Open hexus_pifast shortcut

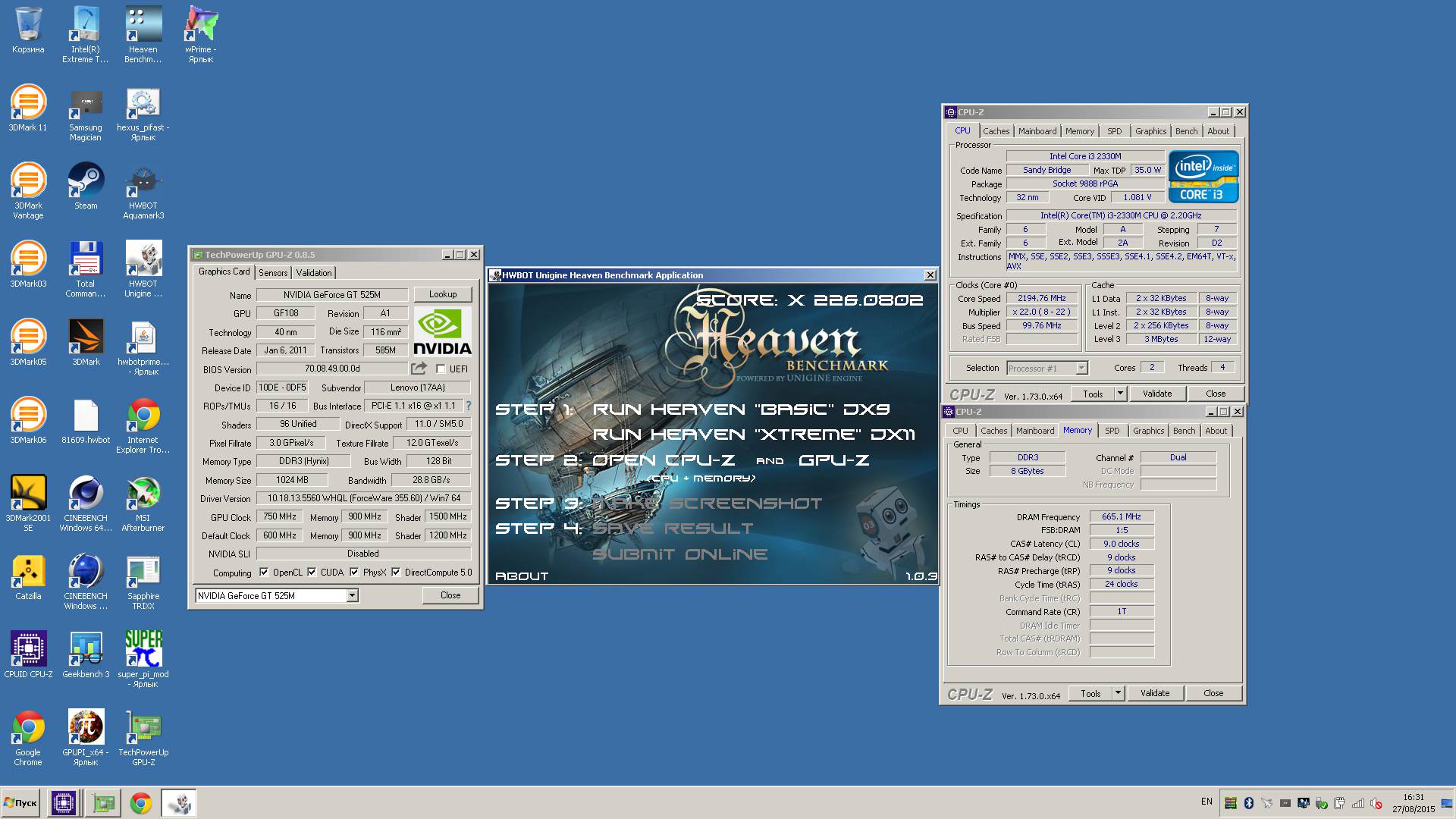point(143,114)
